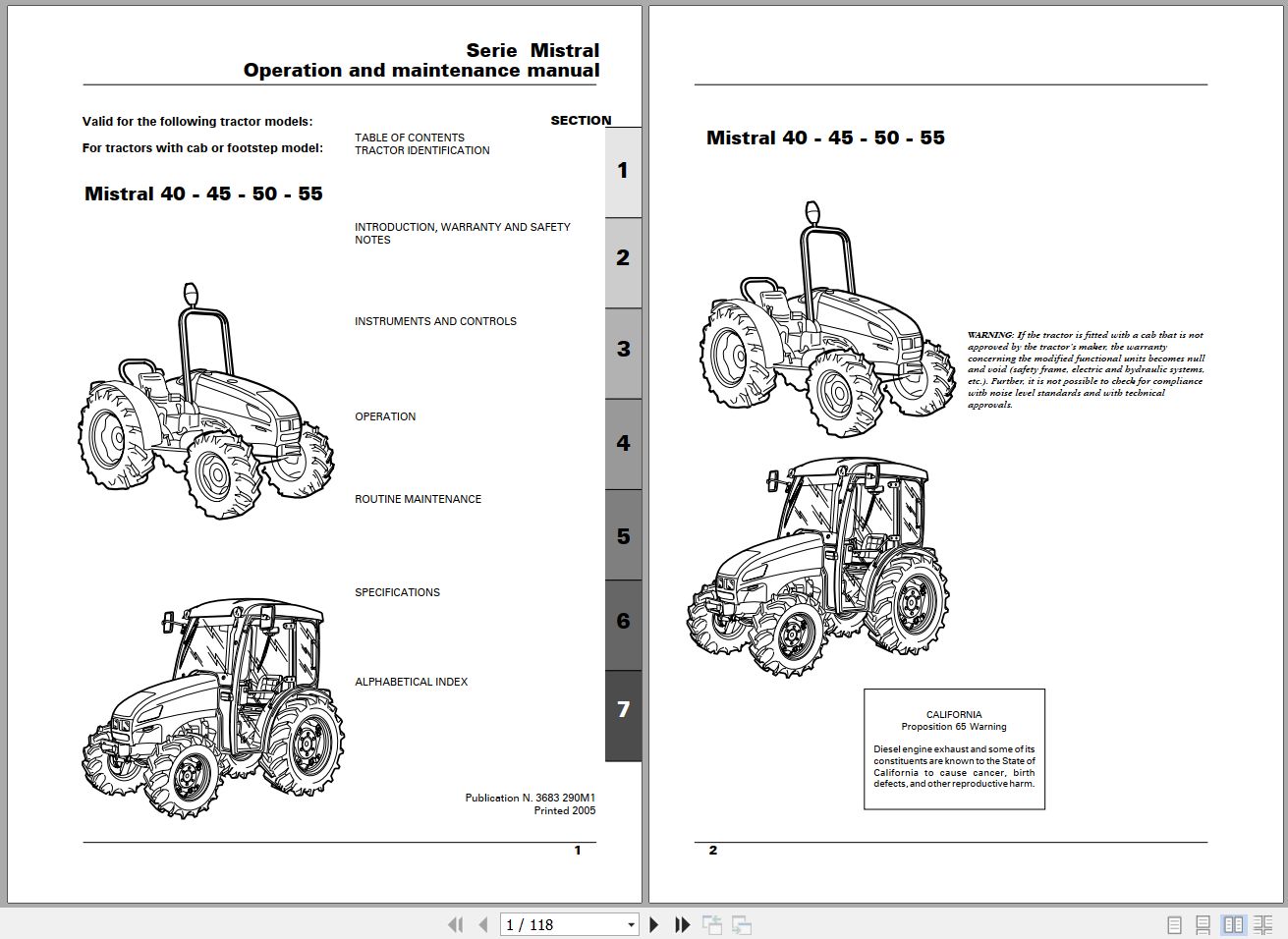The width and height of the screenshot is (1288, 939).
Task: Switch to single page layout
Action: point(1174,925)
